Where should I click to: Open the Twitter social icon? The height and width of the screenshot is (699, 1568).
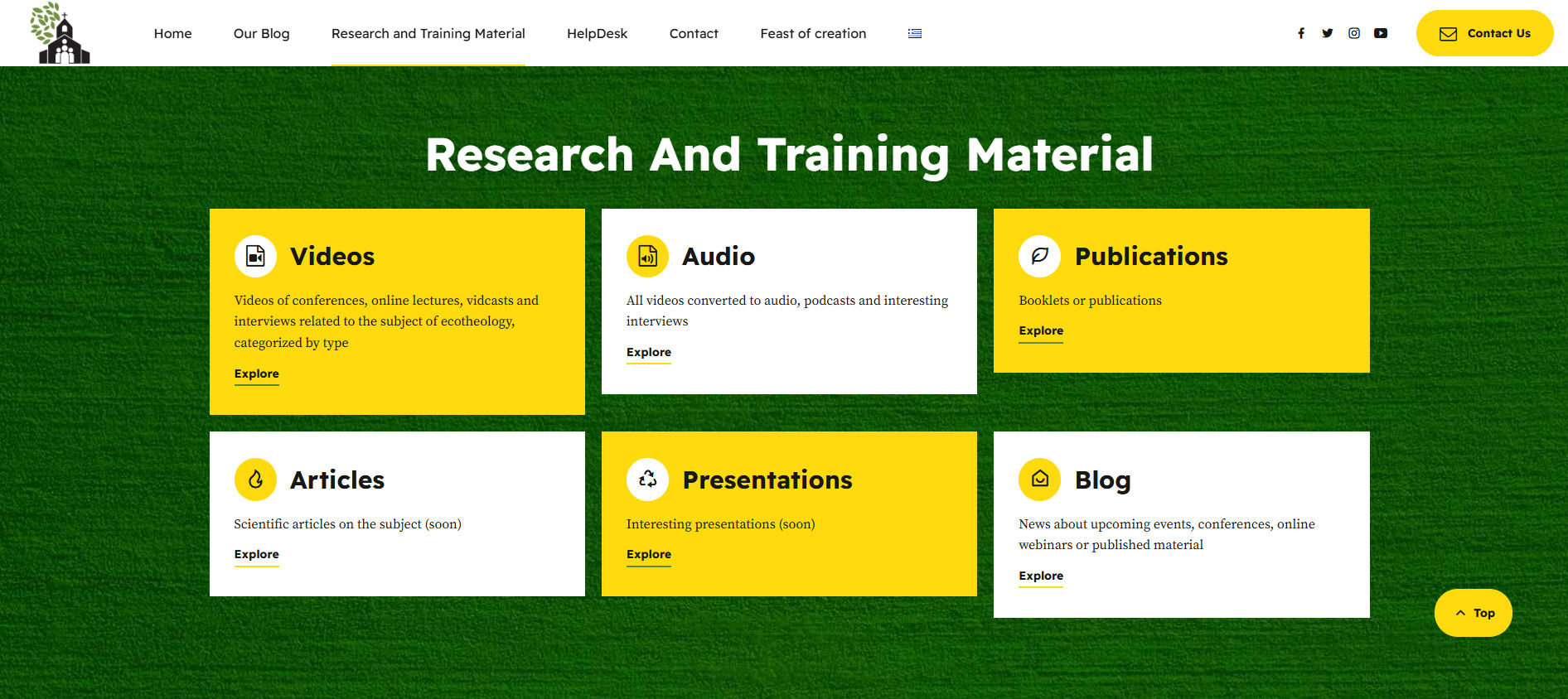pyautogui.click(x=1328, y=33)
